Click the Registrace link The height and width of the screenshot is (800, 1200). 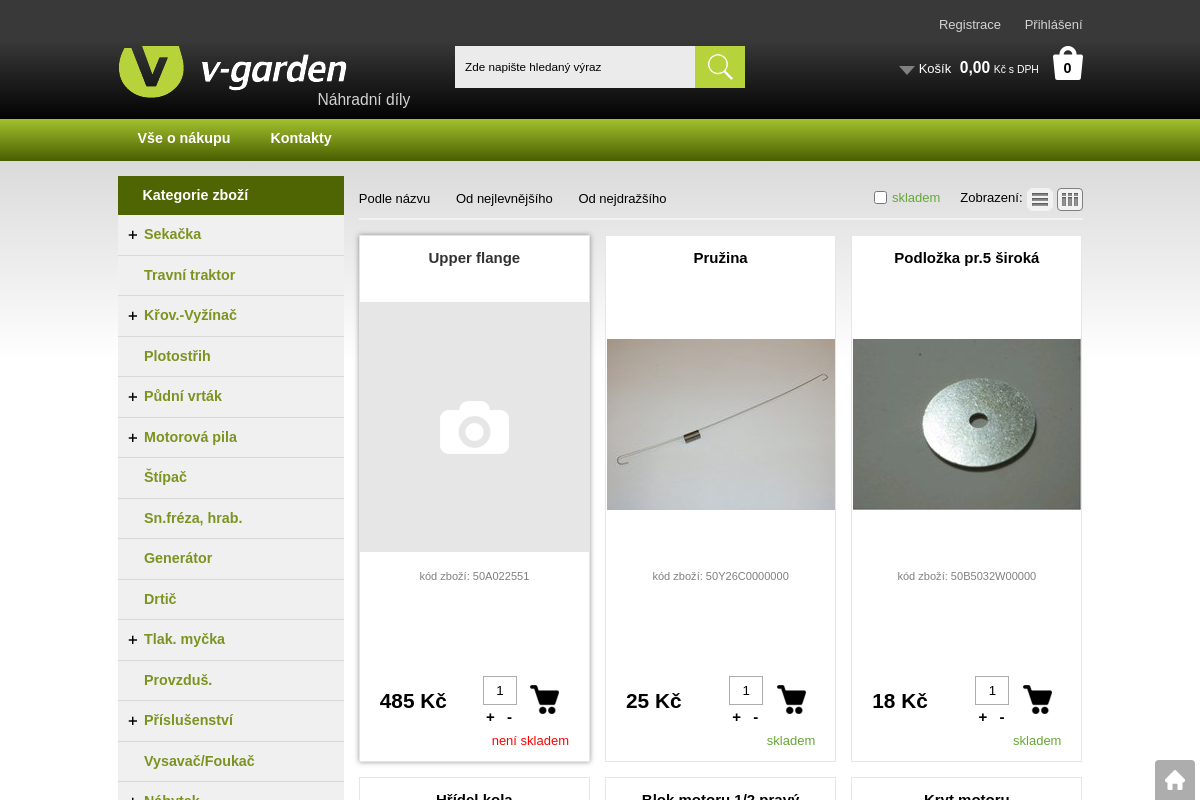point(969,24)
